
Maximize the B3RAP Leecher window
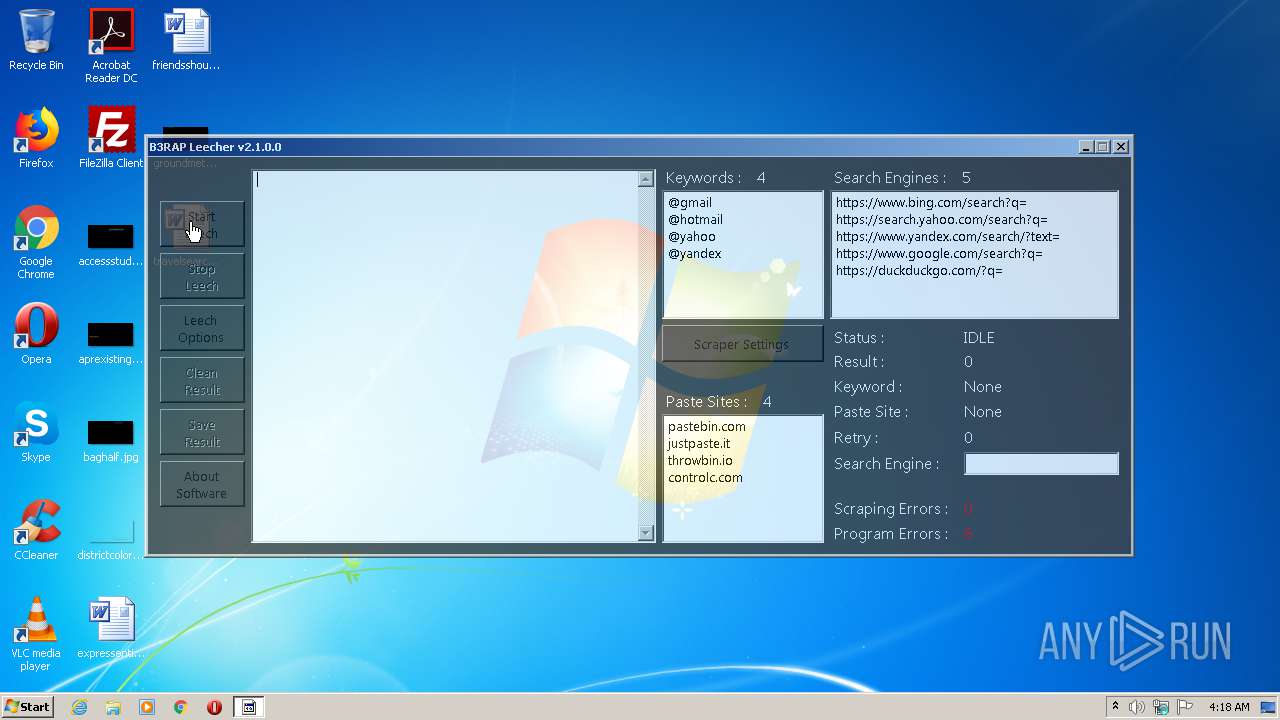point(1103,147)
